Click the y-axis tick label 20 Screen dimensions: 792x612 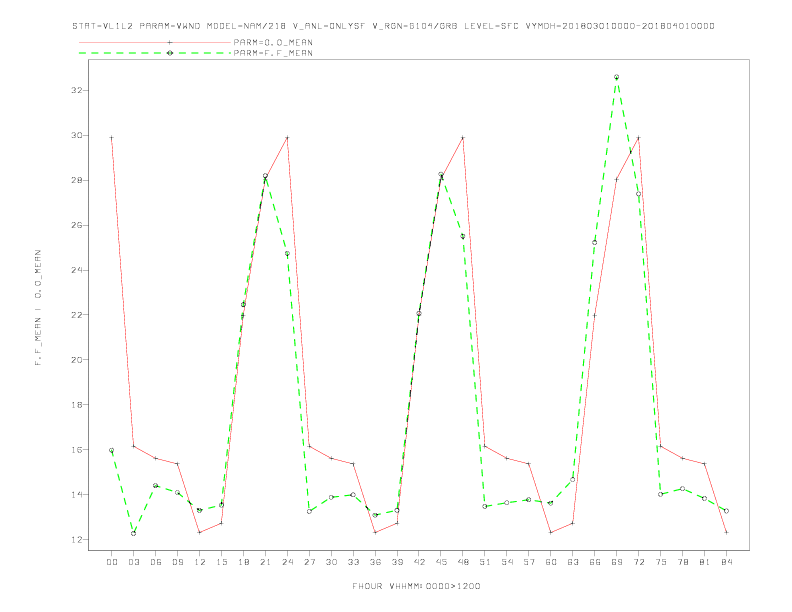coord(77,360)
